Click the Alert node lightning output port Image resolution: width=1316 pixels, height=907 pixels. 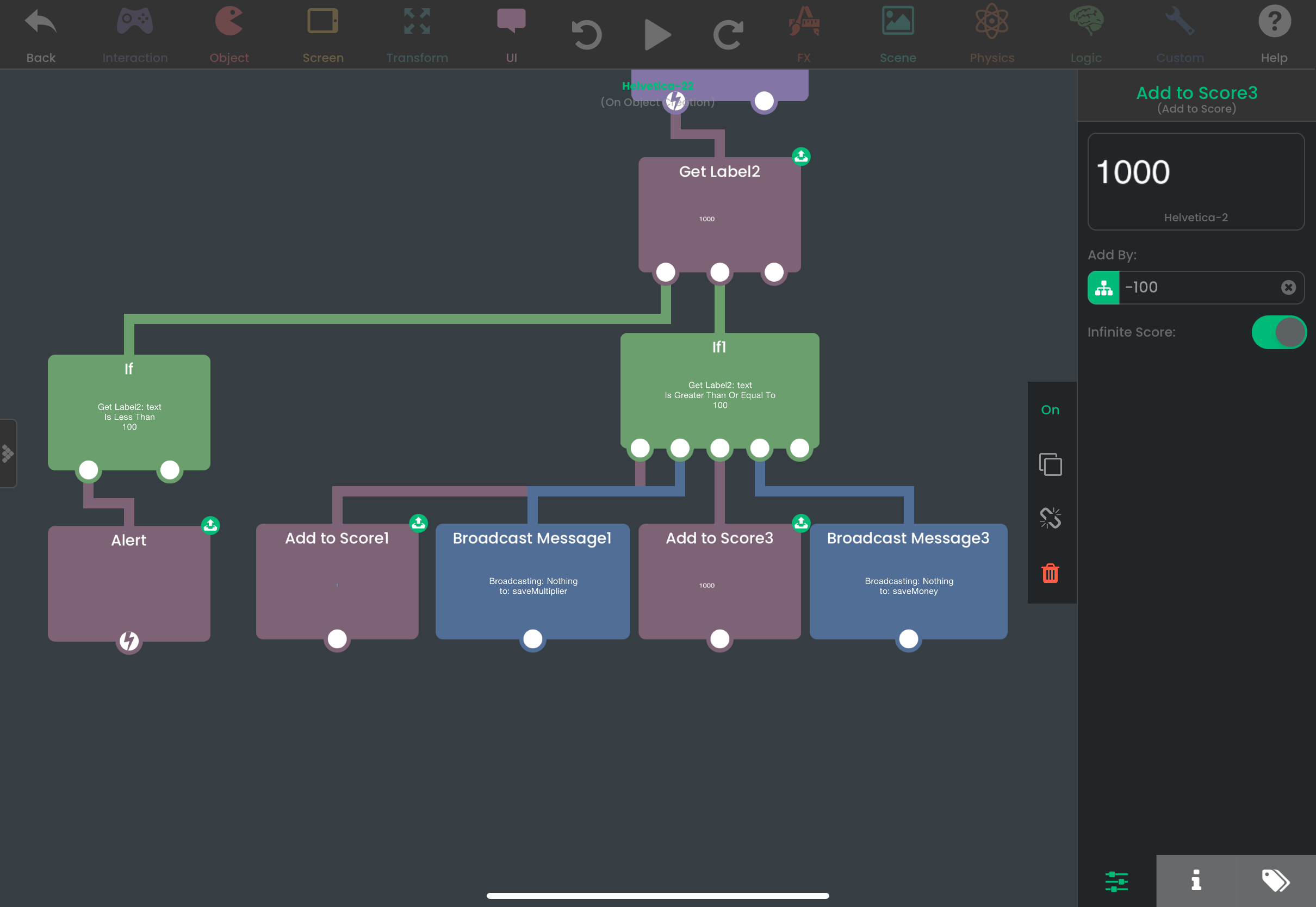(x=129, y=642)
